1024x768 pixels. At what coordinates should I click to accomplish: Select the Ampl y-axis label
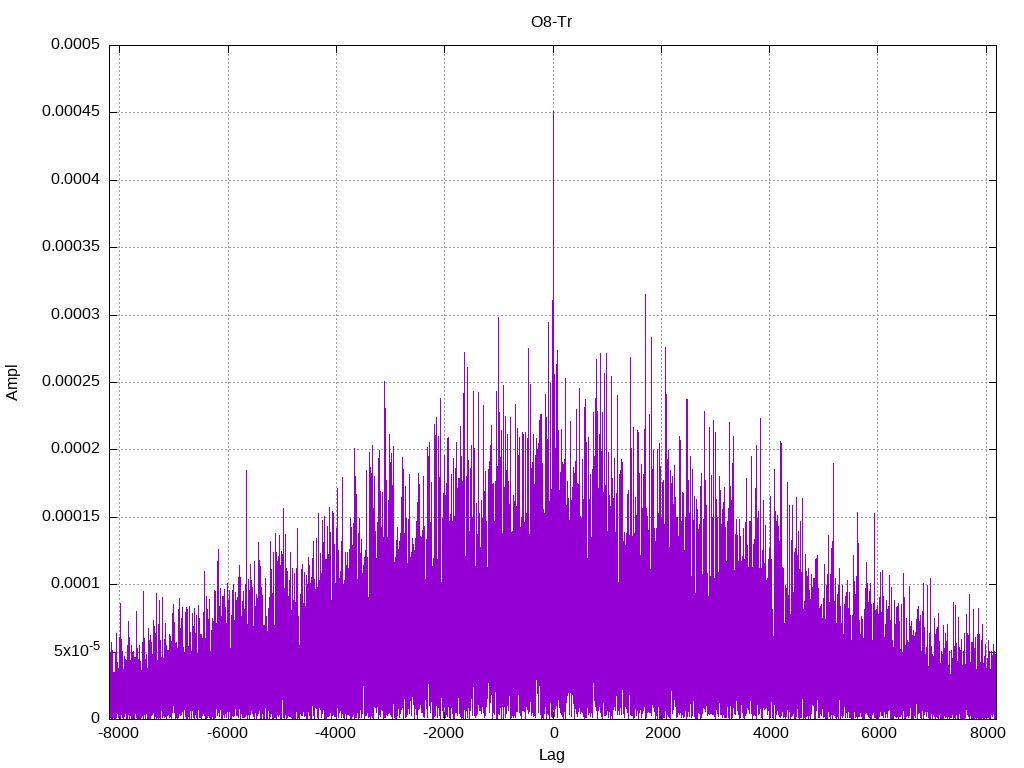click(12, 383)
